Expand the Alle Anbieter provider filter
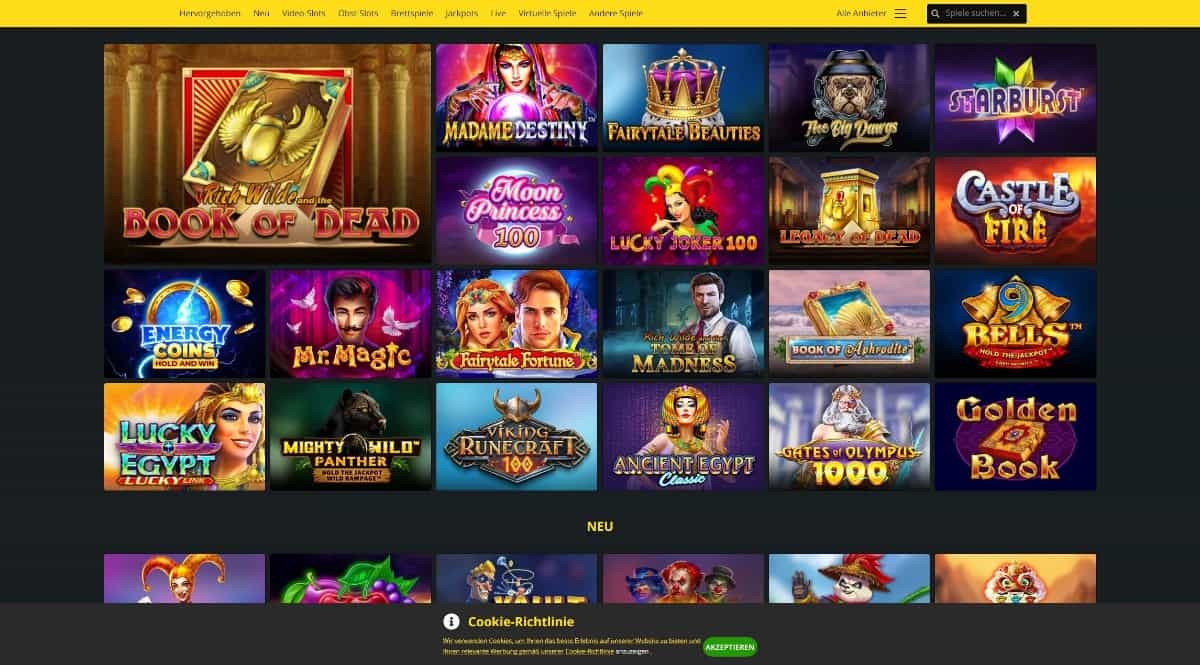Viewport: 1200px width, 665px height. (859, 13)
